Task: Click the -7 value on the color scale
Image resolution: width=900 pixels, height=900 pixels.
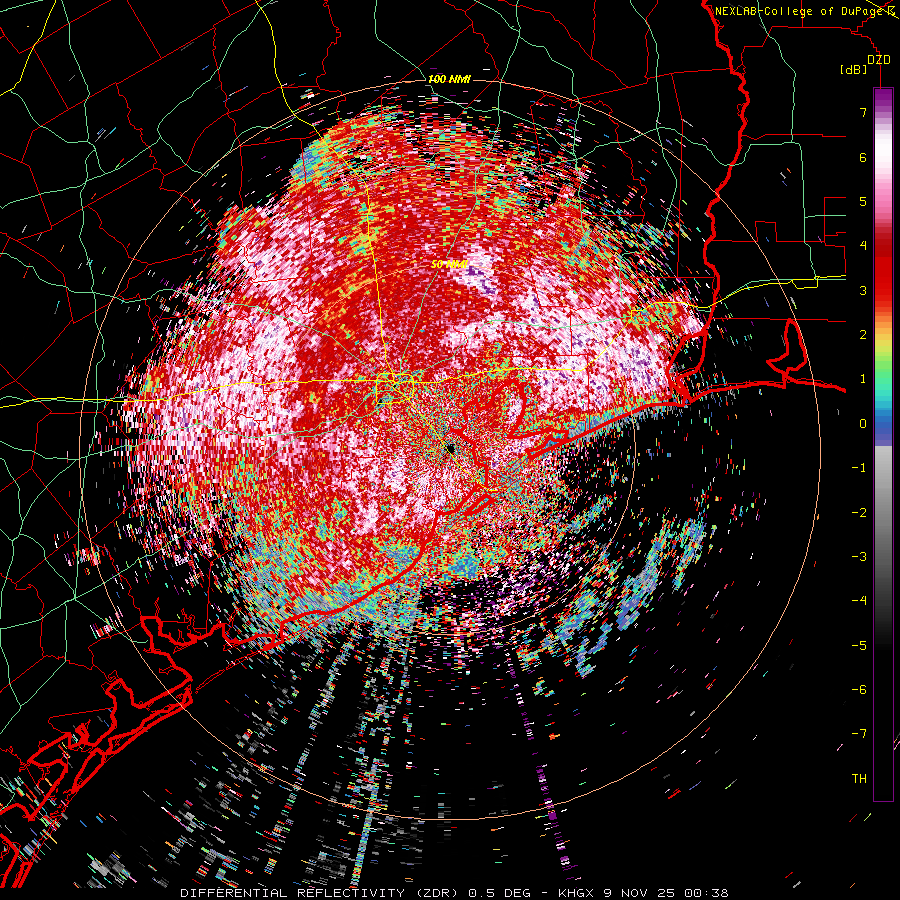Action: coord(859,734)
